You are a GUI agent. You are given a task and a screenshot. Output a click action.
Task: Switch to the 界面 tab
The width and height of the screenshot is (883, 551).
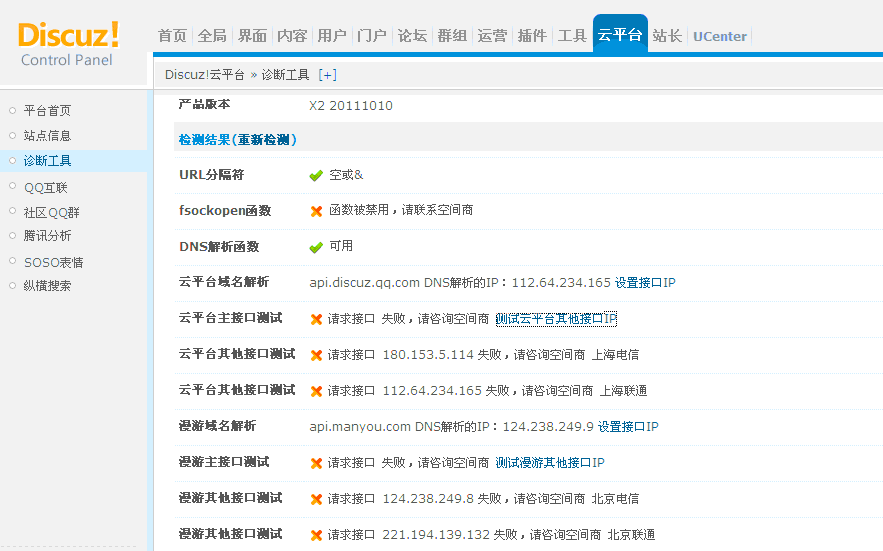[252, 36]
